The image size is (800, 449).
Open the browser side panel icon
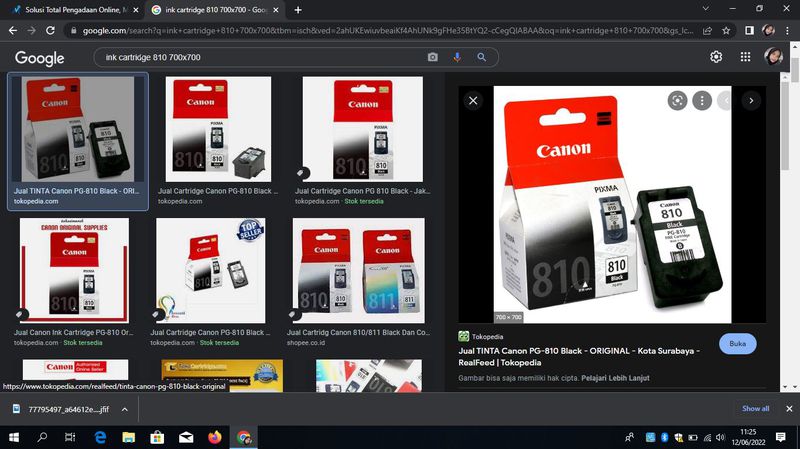pyautogui.click(x=749, y=31)
